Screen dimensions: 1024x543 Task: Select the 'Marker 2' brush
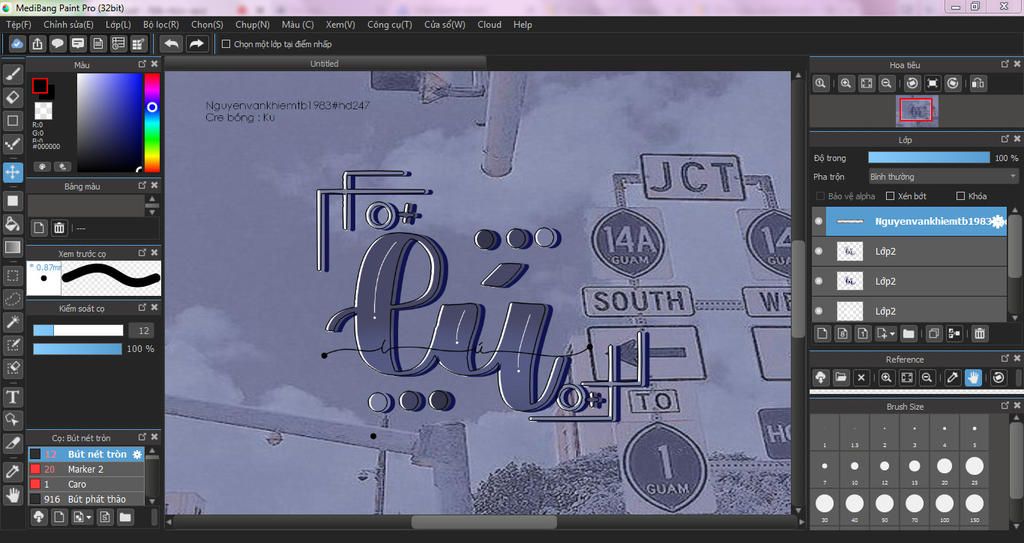pyautogui.click(x=86, y=469)
